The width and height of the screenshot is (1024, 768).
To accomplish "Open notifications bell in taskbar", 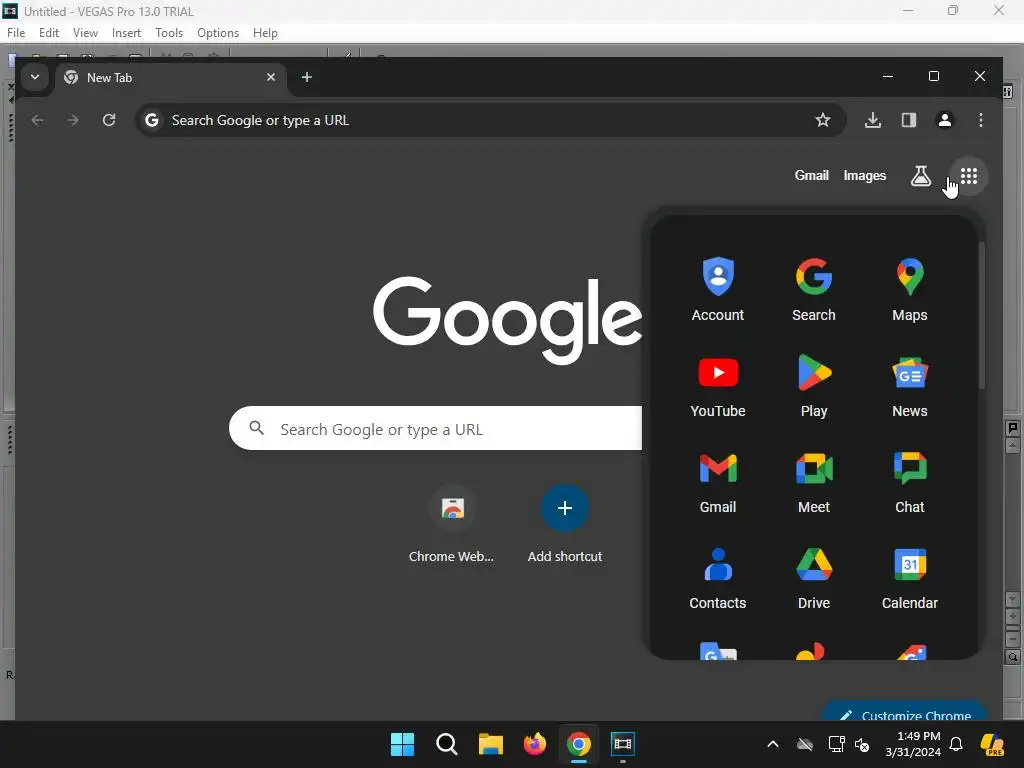I will [956, 744].
